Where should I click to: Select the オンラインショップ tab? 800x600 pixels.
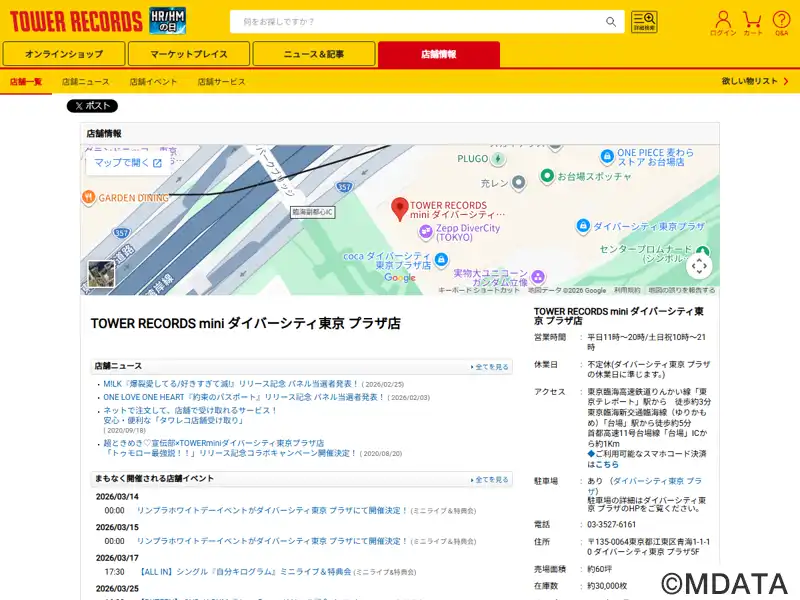64,54
